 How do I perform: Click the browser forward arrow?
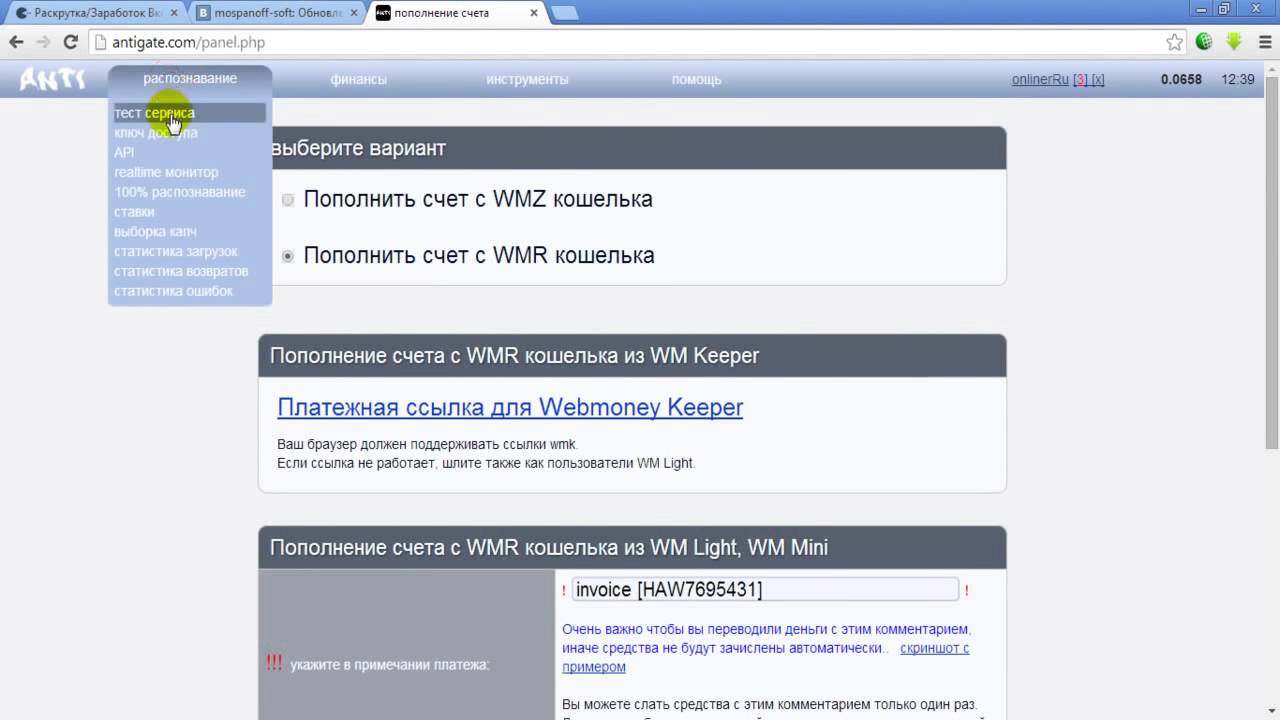click(x=43, y=42)
